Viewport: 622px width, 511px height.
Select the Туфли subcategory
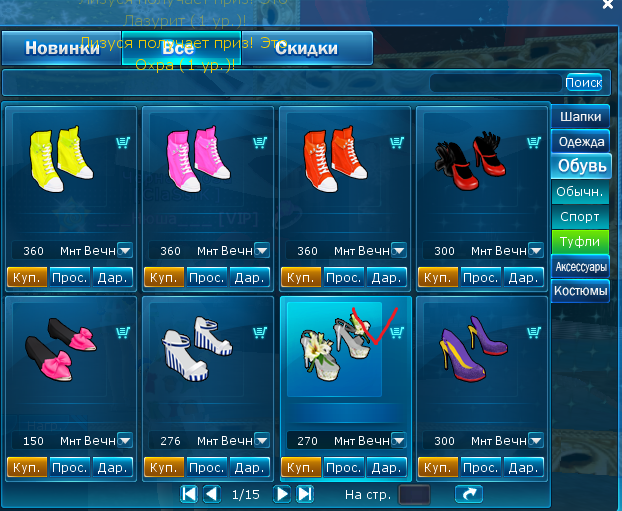pyautogui.click(x=580, y=242)
